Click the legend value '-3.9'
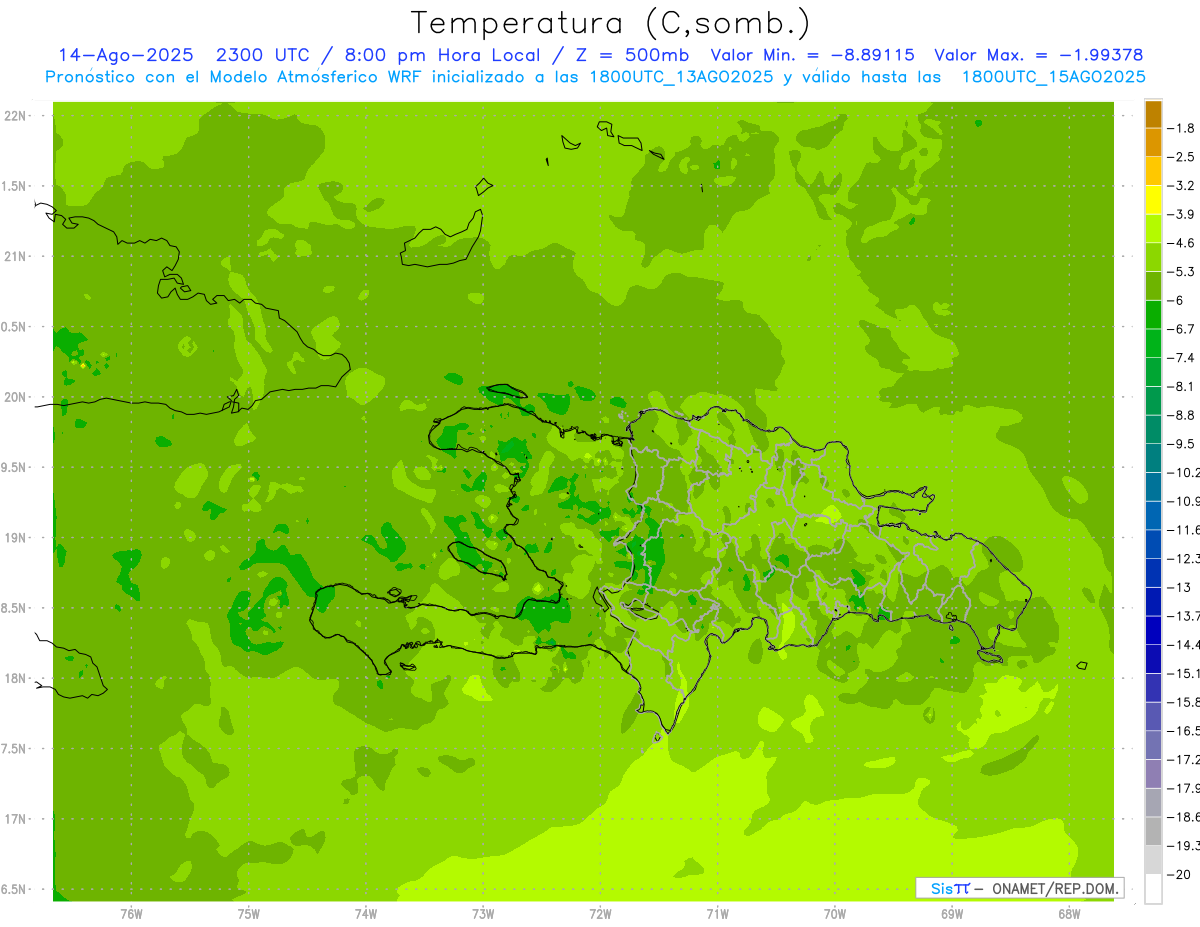This screenshot has width=1200, height=927. [1181, 214]
